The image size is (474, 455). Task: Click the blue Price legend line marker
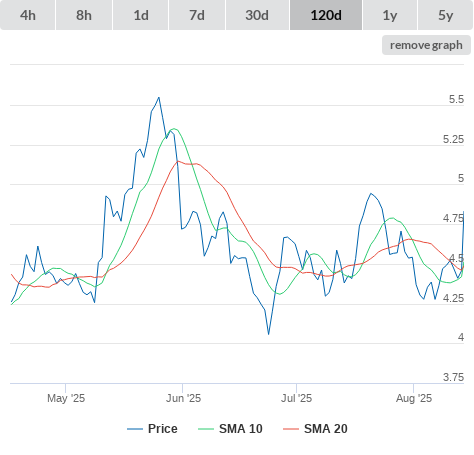[x=135, y=429]
